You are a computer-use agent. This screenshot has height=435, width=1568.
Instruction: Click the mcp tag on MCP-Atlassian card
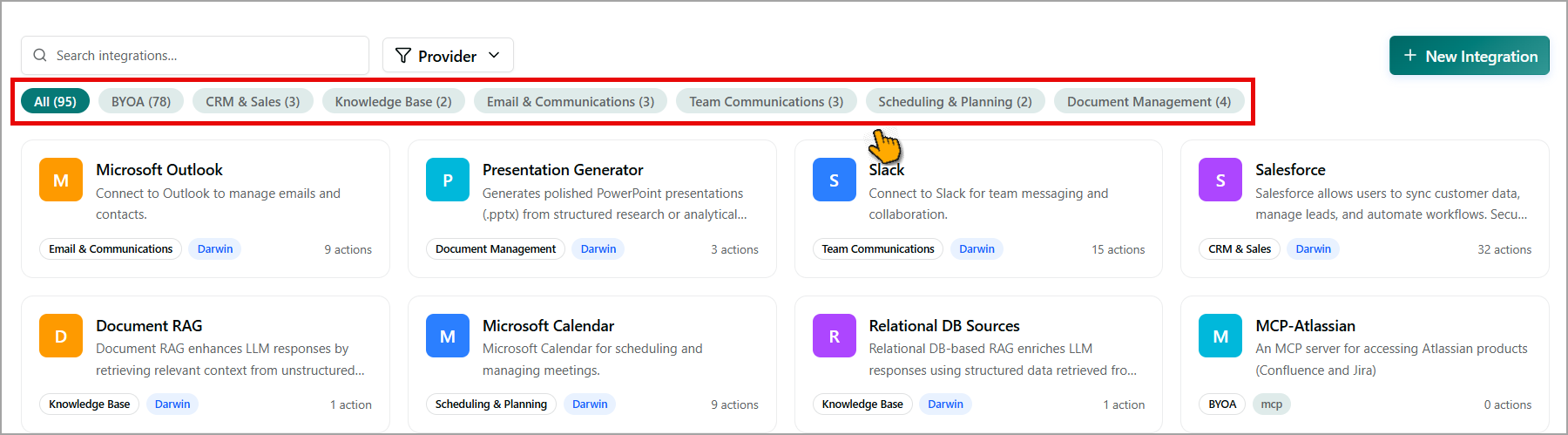pyautogui.click(x=1272, y=404)
